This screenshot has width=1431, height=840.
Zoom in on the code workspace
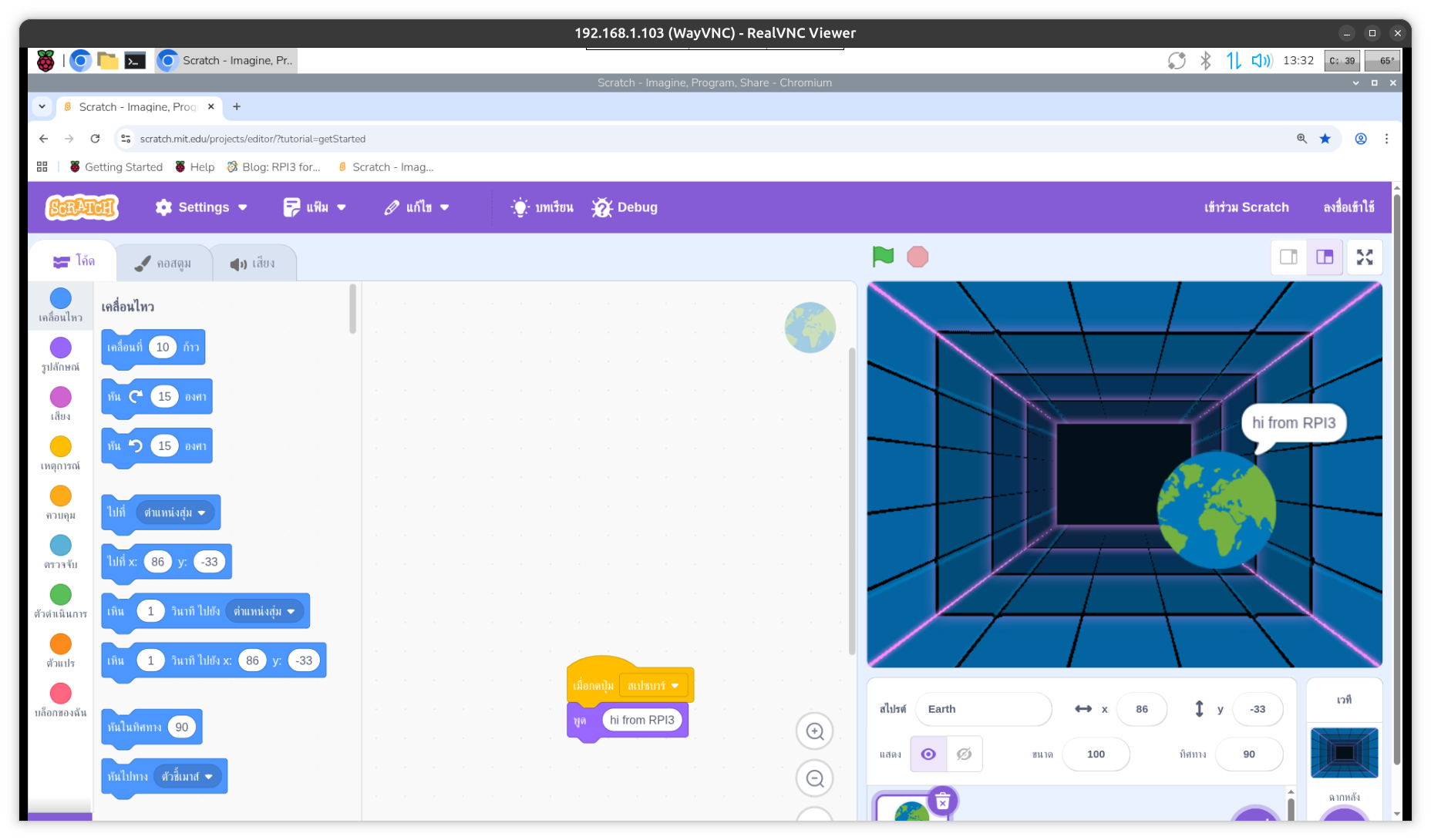tap(815, 731)
